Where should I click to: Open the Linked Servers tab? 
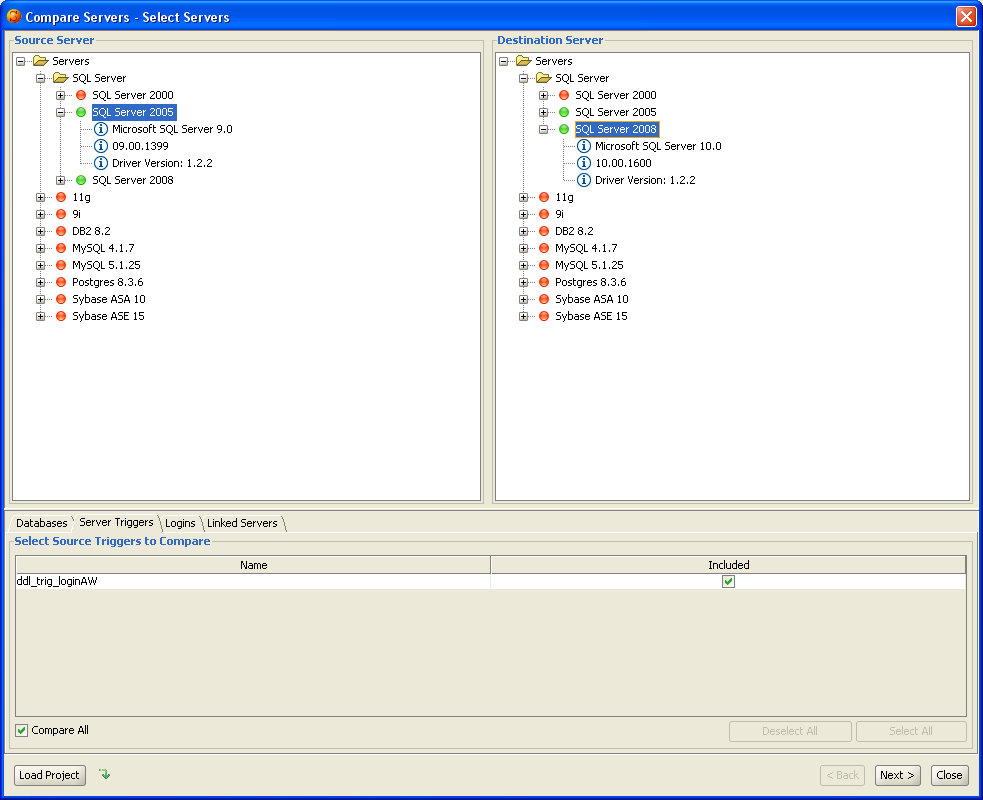[242, 523]
